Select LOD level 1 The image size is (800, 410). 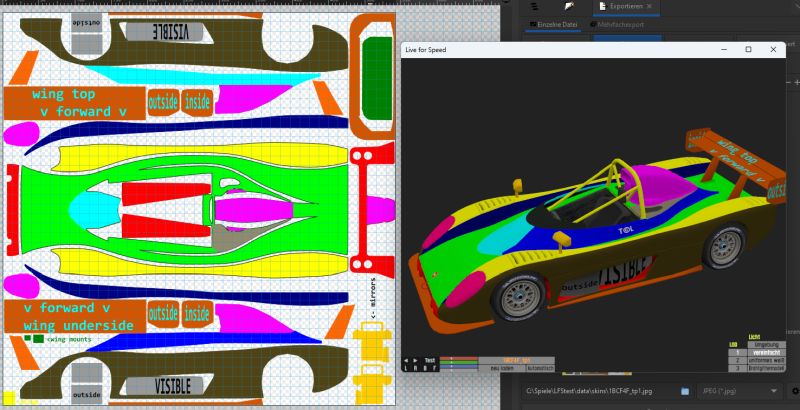[x=737, y=352]
